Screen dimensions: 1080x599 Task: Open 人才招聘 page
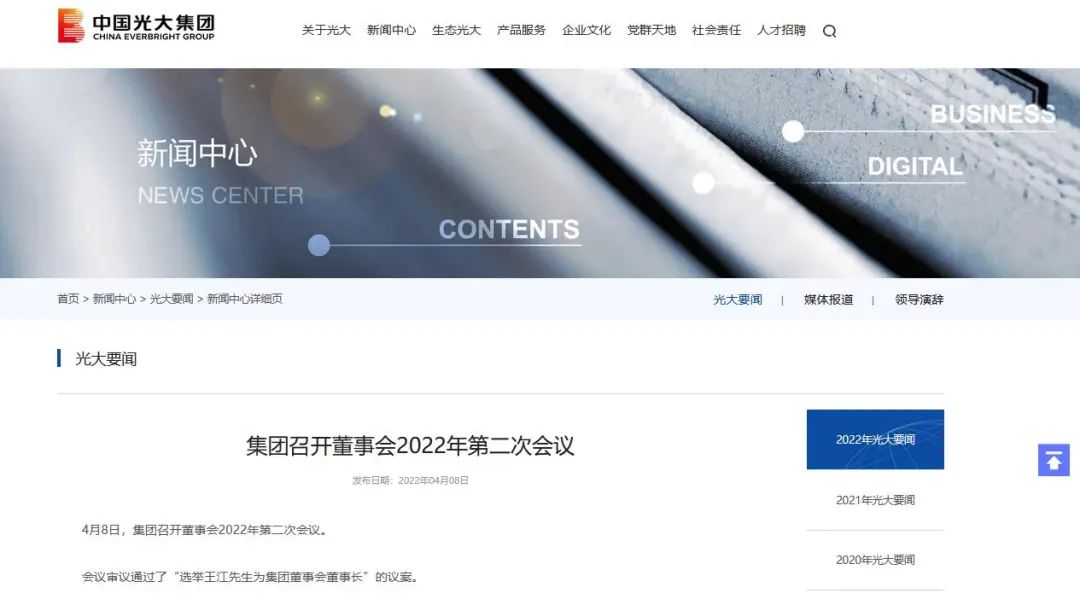[781, 30]
